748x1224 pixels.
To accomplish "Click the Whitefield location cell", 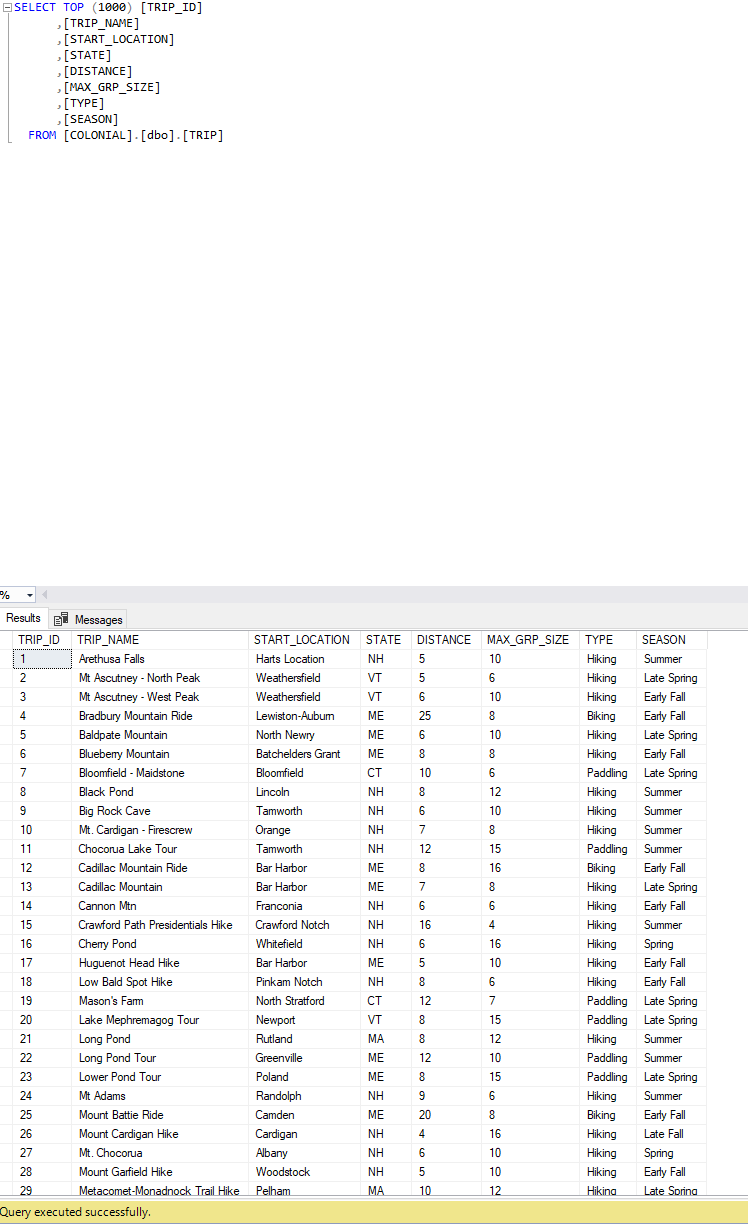I will pyautogui.click(x=305, y=944).
